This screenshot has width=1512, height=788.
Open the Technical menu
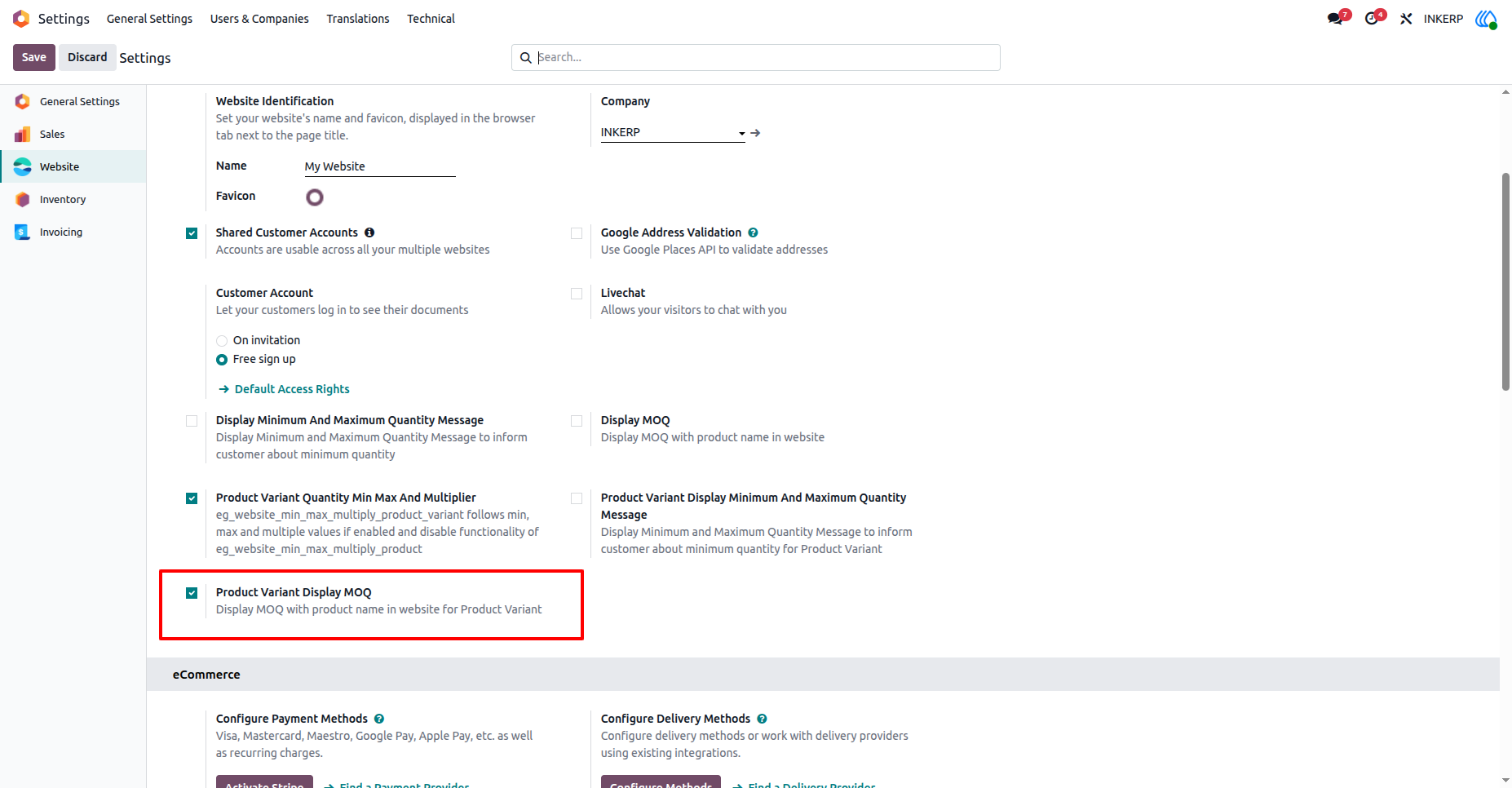click(x=431, y=19)
